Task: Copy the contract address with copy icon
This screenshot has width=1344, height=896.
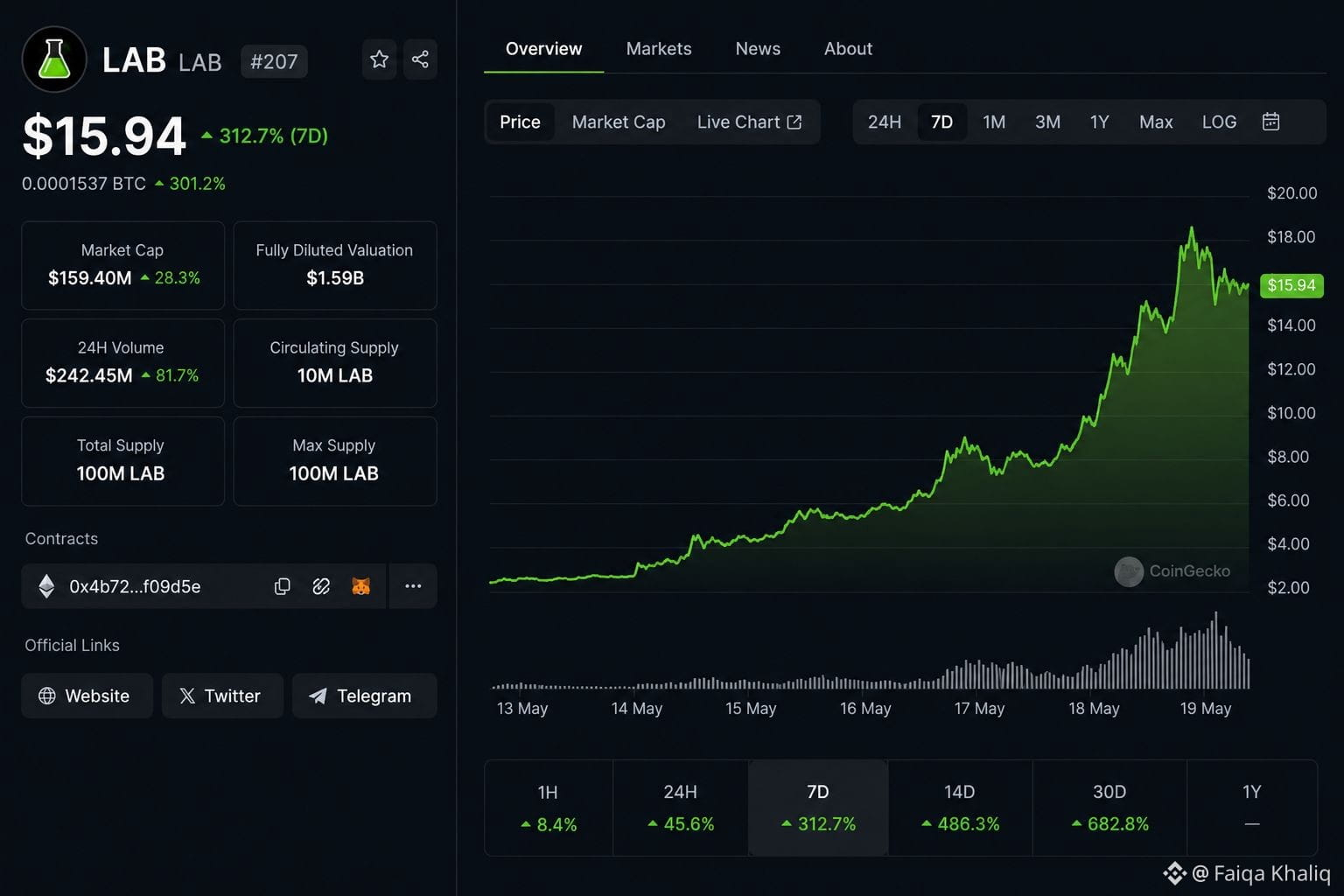Action: coord(282,586)
